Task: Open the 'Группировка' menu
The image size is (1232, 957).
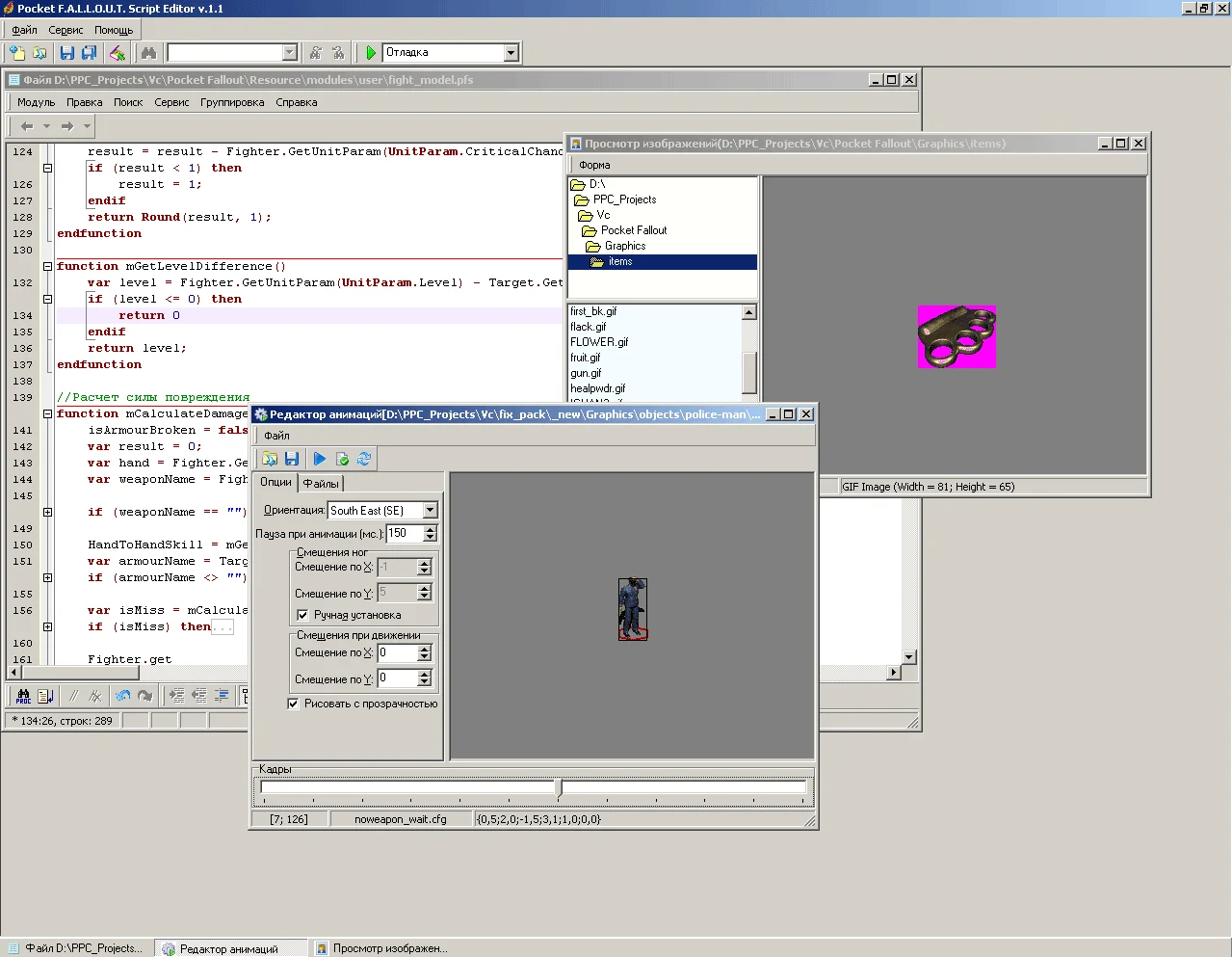Action: coord(232,102)
